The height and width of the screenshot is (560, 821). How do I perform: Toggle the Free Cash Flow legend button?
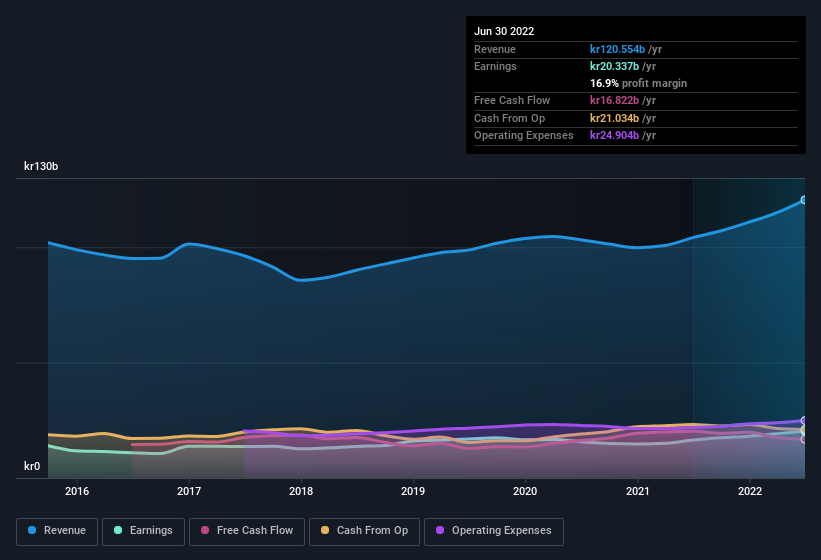pyautogui.click(x=247, y=531)
